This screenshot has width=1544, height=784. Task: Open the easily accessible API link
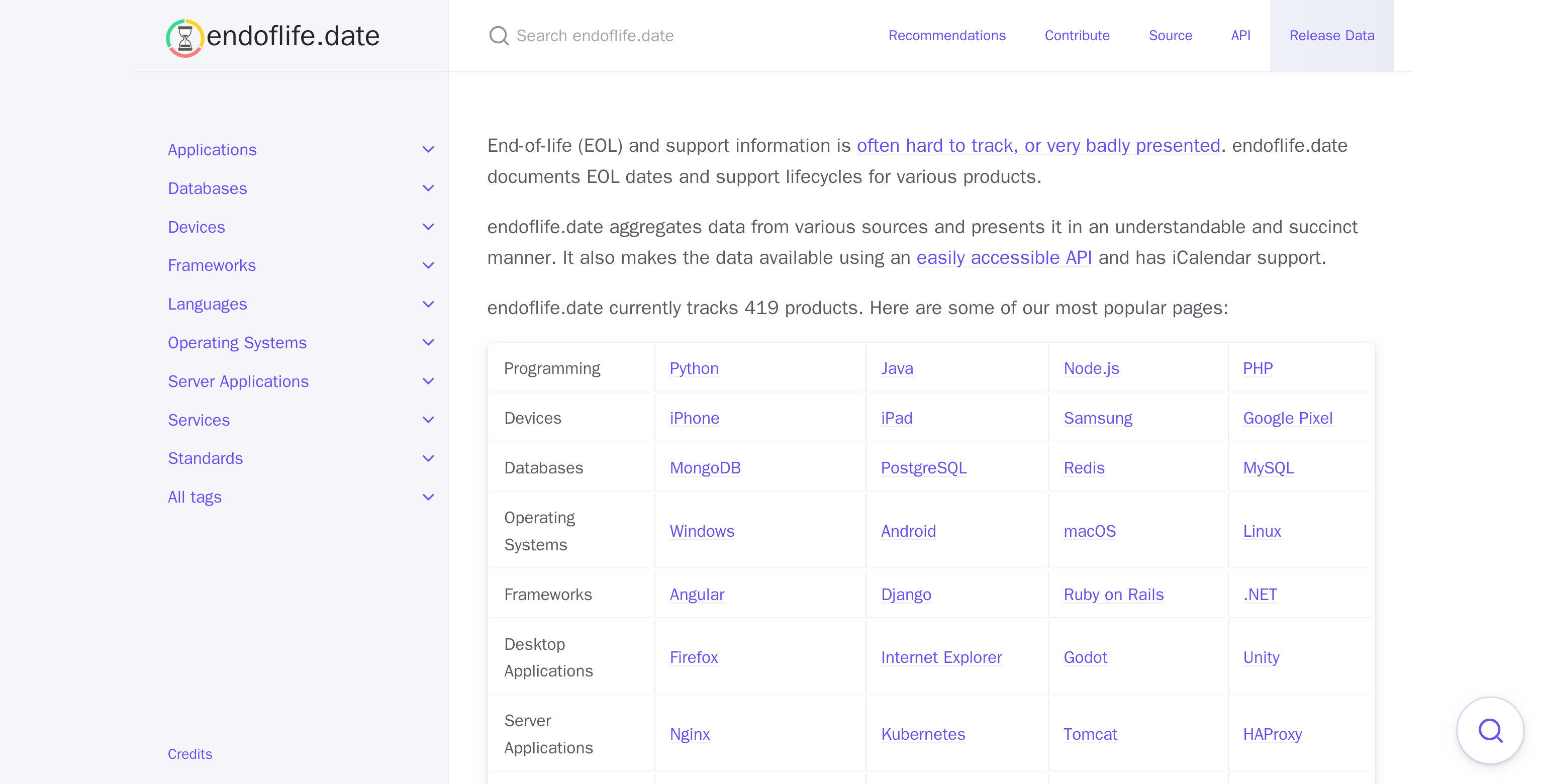point(1003,258)
